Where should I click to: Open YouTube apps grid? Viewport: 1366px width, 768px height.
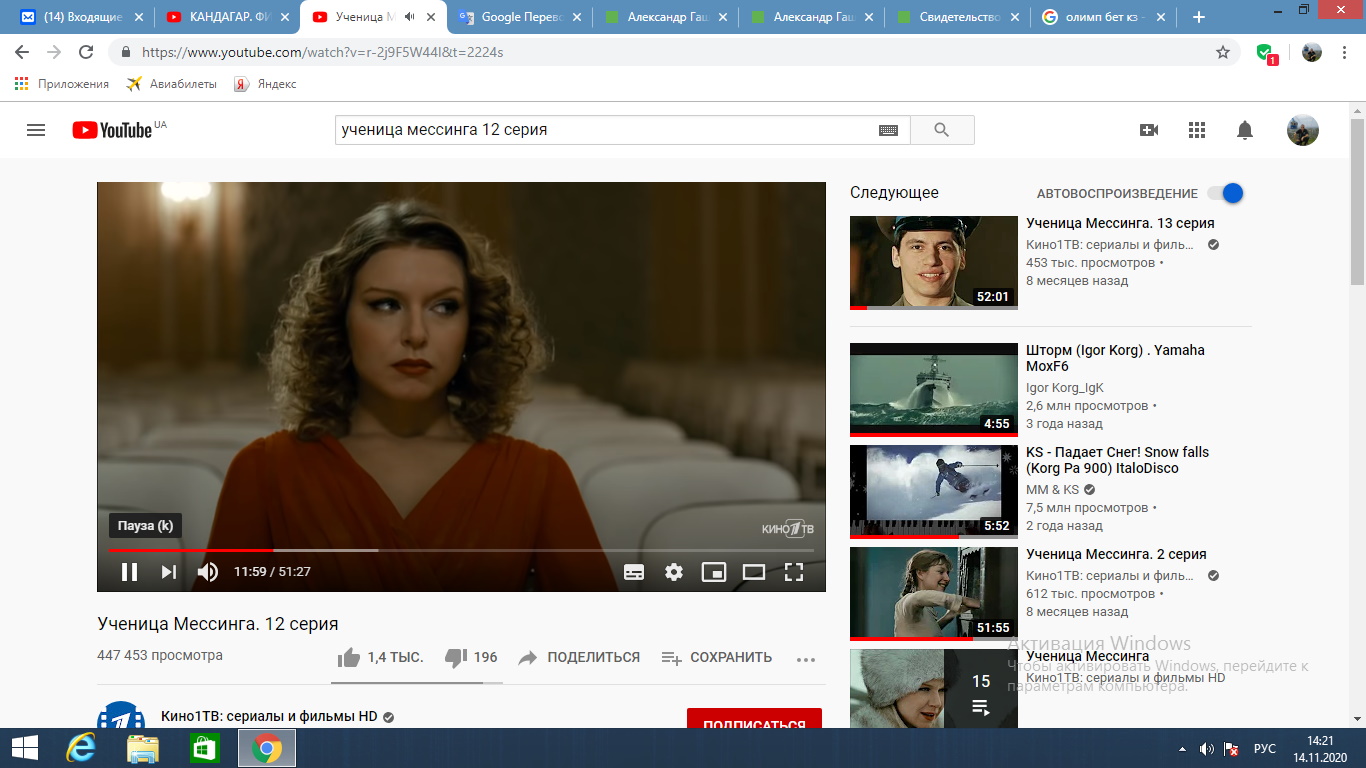[1197, 130]
